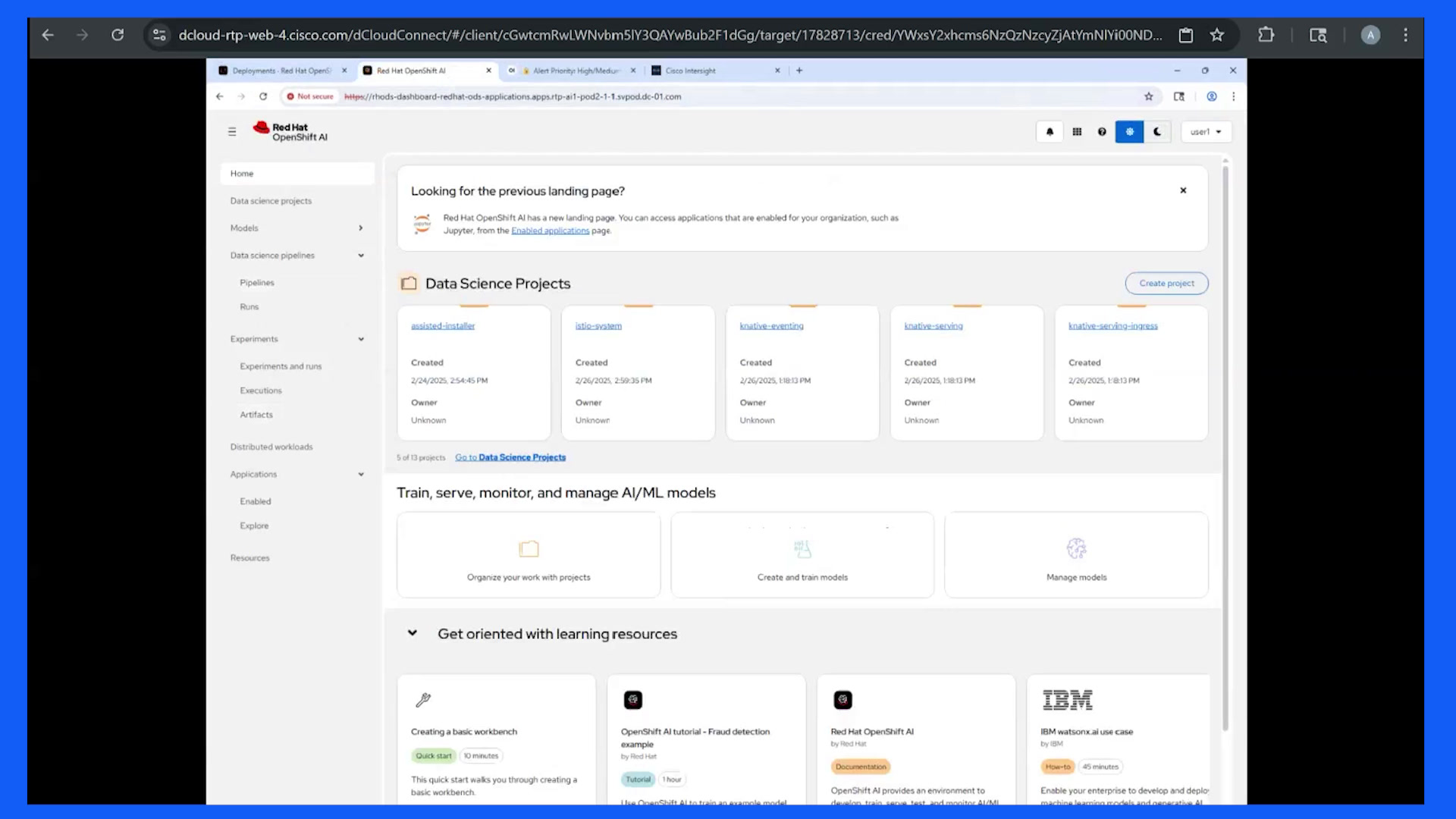Open Distributed workloads in sidebar
Image resolution: width=1456 pixels, height=819 pixels.
point(271,447)
